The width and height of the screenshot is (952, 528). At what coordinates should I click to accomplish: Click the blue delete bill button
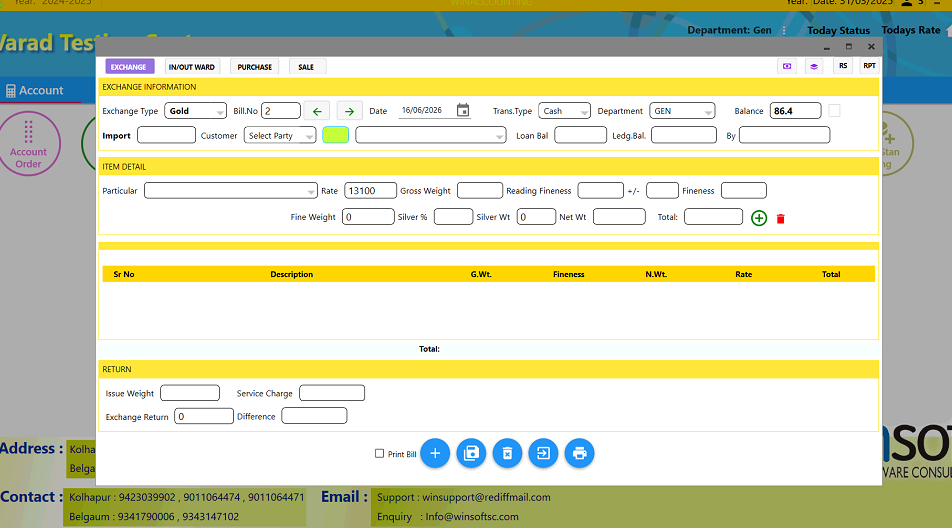[508, 453]
